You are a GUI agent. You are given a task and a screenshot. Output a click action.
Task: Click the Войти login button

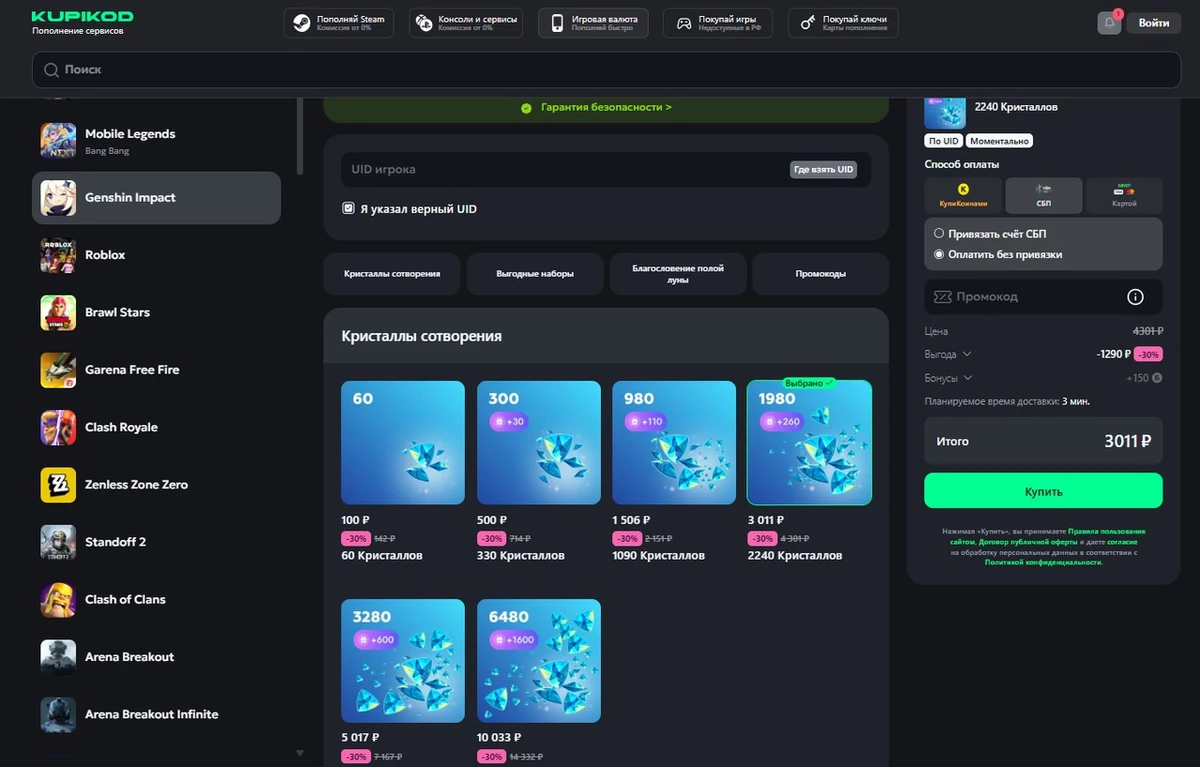coord(1154,23)
